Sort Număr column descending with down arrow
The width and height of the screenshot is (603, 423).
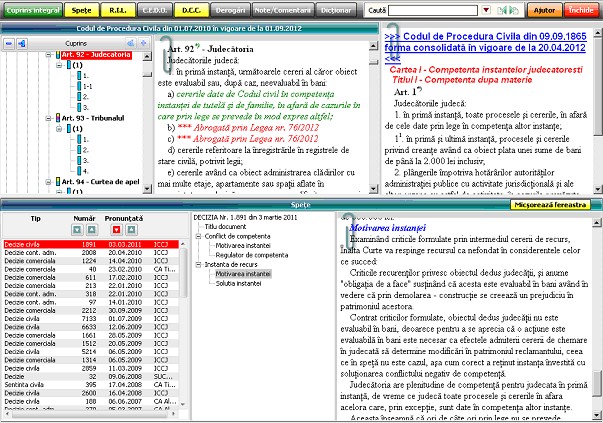[x=77, y=230]
